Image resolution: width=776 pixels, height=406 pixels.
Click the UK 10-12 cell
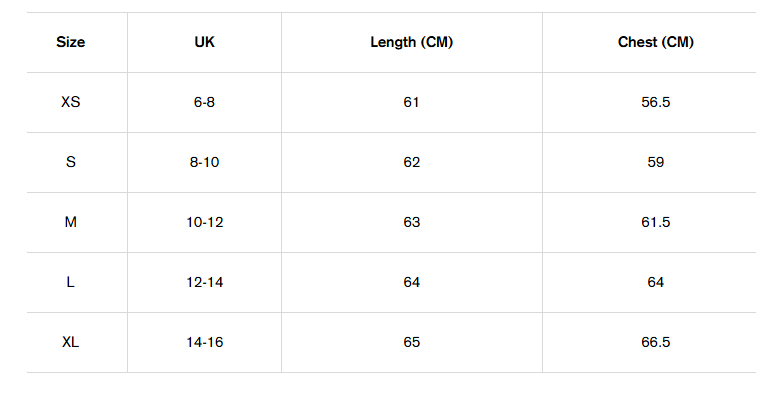point(204,222)
